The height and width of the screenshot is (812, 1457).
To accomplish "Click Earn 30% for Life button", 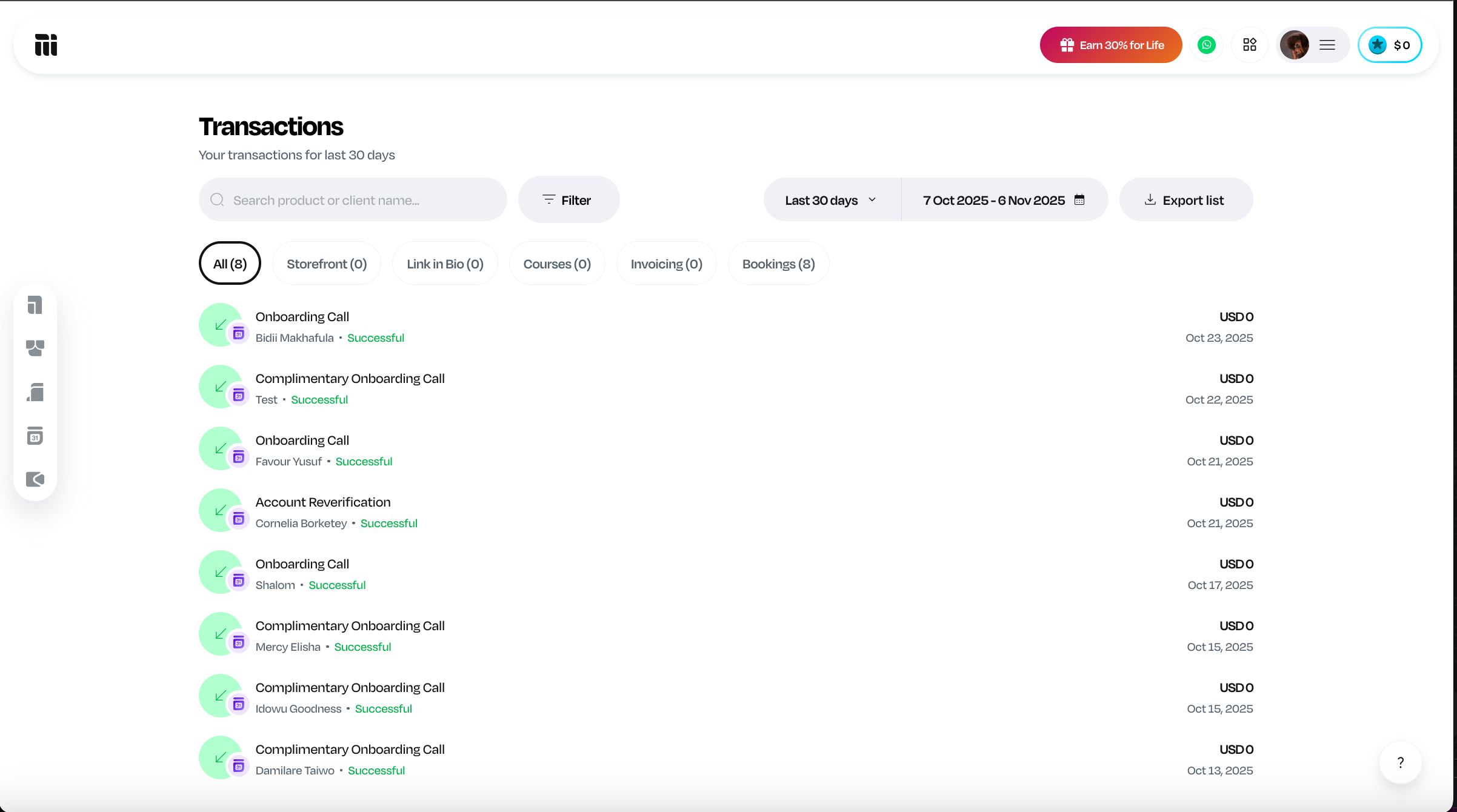I will click(1110, 45).
